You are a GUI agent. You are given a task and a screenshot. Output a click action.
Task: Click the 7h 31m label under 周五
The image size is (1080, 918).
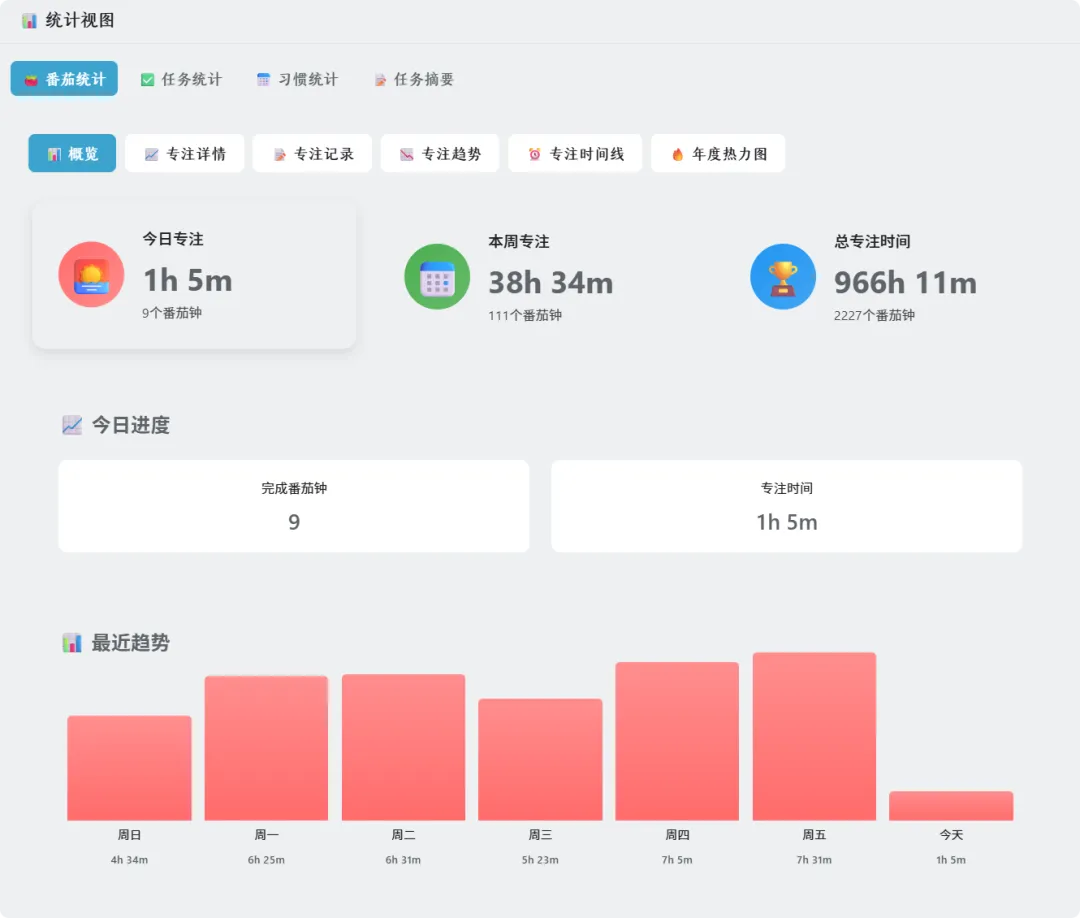click(814, 860)
